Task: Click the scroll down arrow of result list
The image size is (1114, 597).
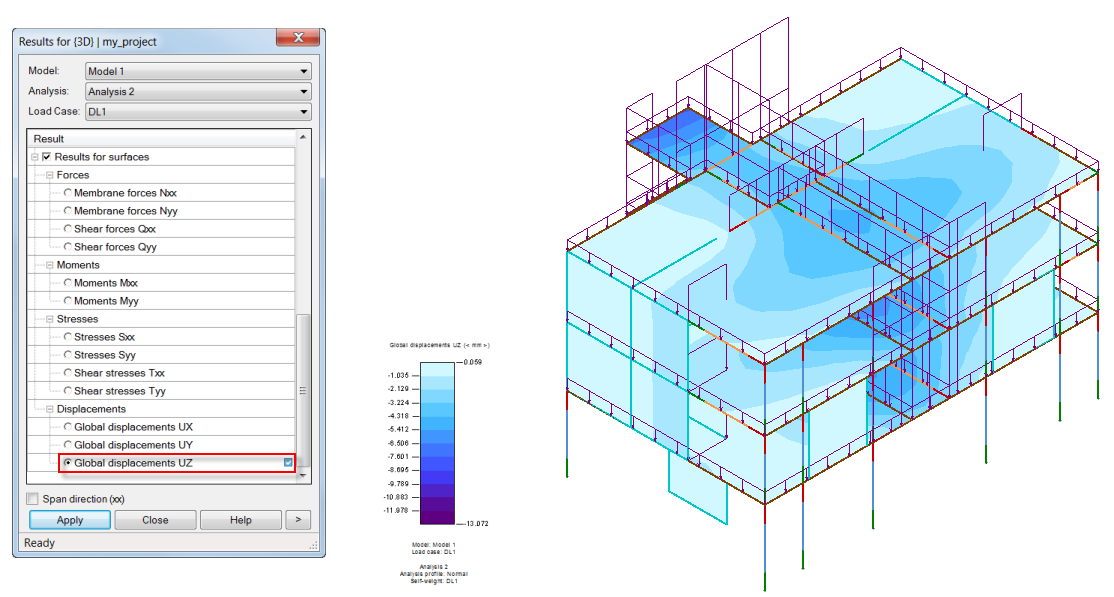Action: [x=303, y=475]
